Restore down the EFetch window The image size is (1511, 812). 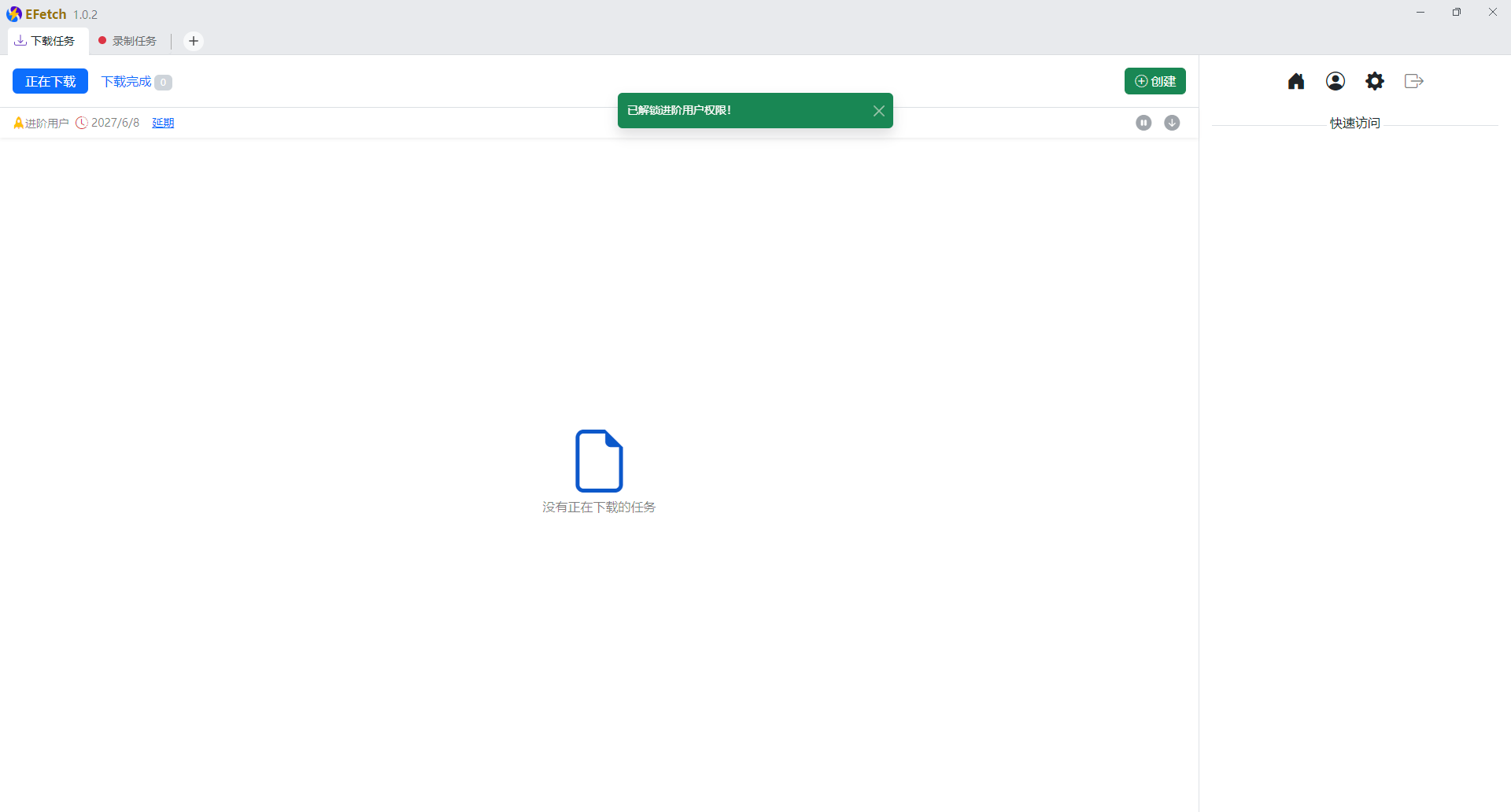point(1457,13)
